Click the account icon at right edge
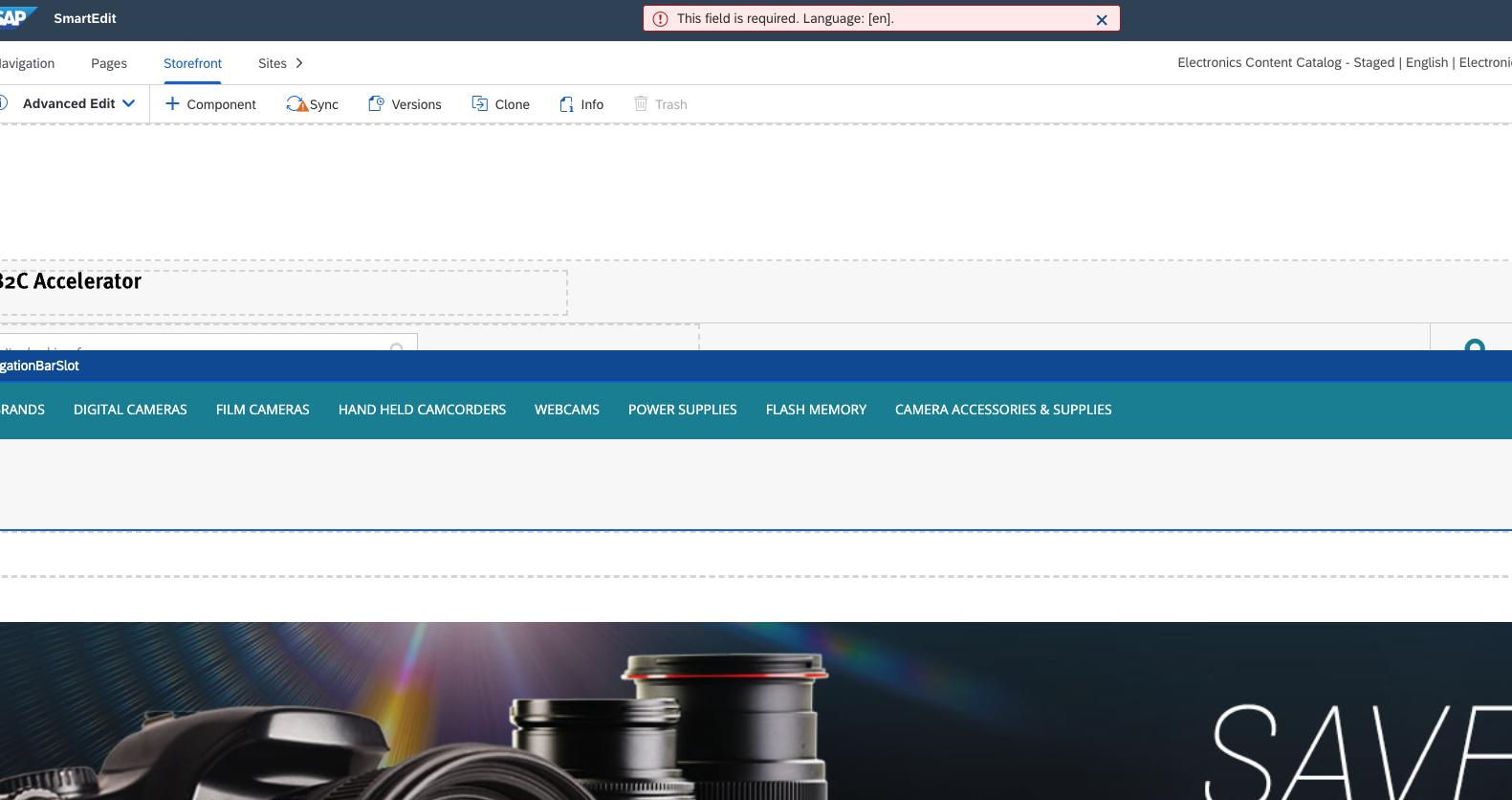The image size is (1512, 800). pos(1475,344)
